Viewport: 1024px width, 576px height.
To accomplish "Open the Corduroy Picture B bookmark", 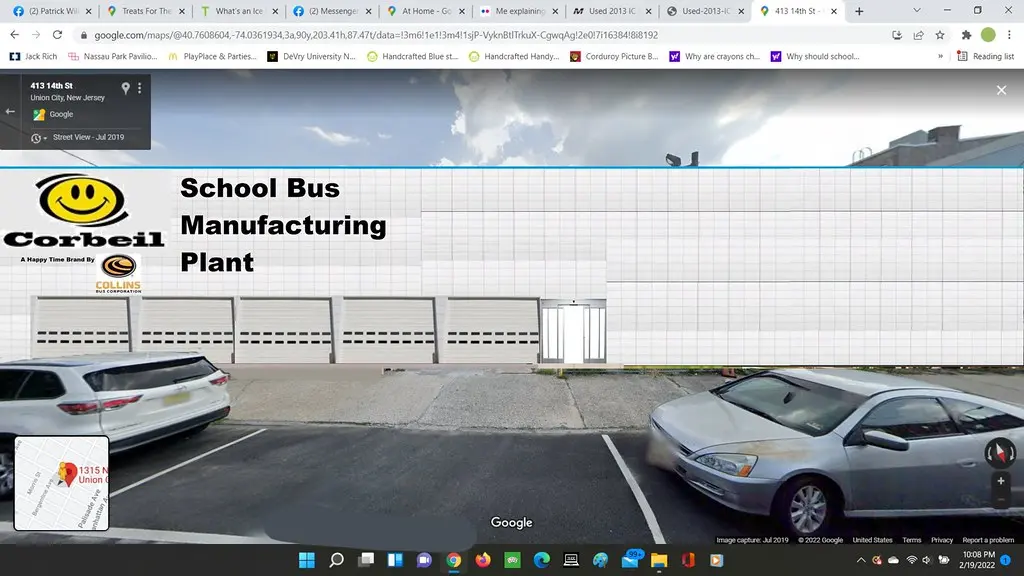I will tap(615, 57).
